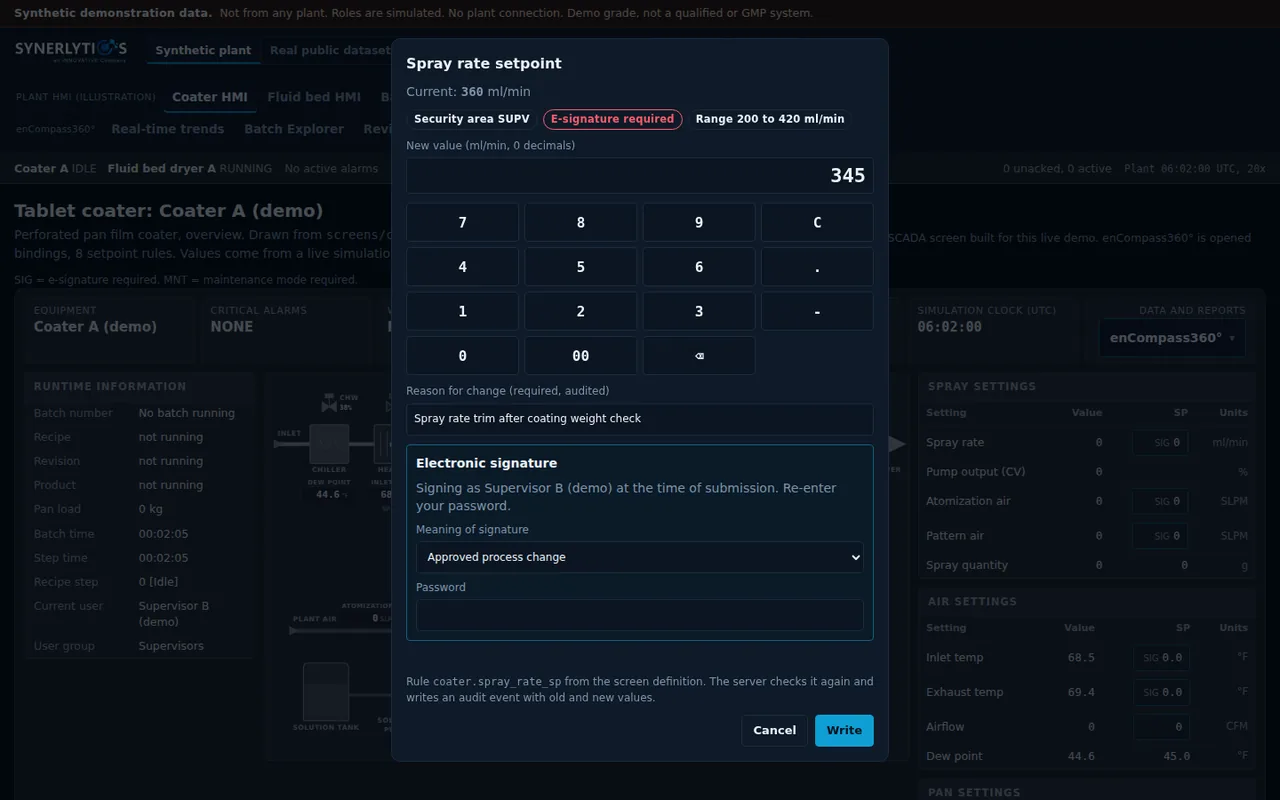Click the Solution Tank graphic
The width and height of the screenshot is (1280, 800).
coord(326,694)
